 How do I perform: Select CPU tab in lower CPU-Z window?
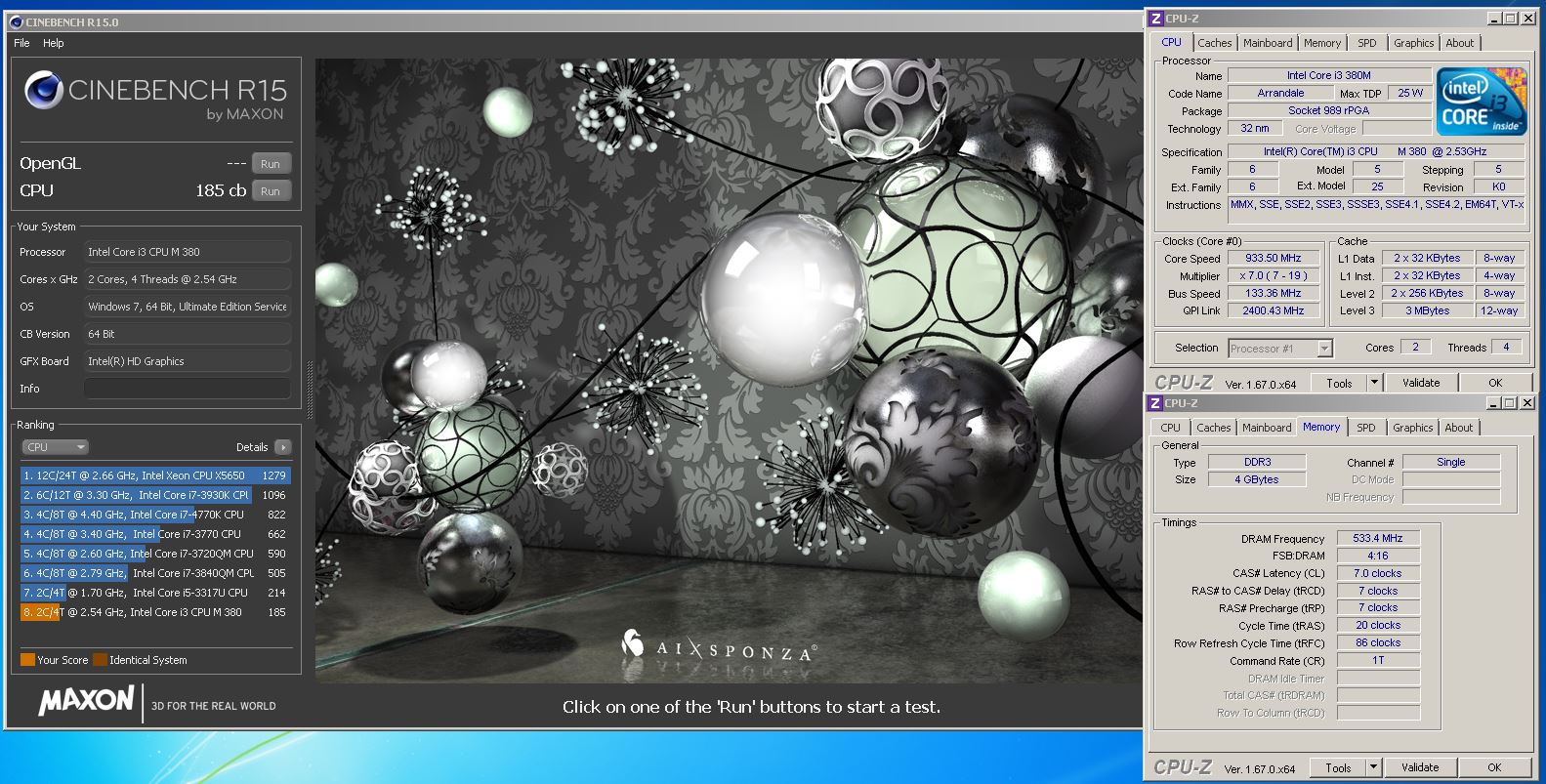point(1170,428)
